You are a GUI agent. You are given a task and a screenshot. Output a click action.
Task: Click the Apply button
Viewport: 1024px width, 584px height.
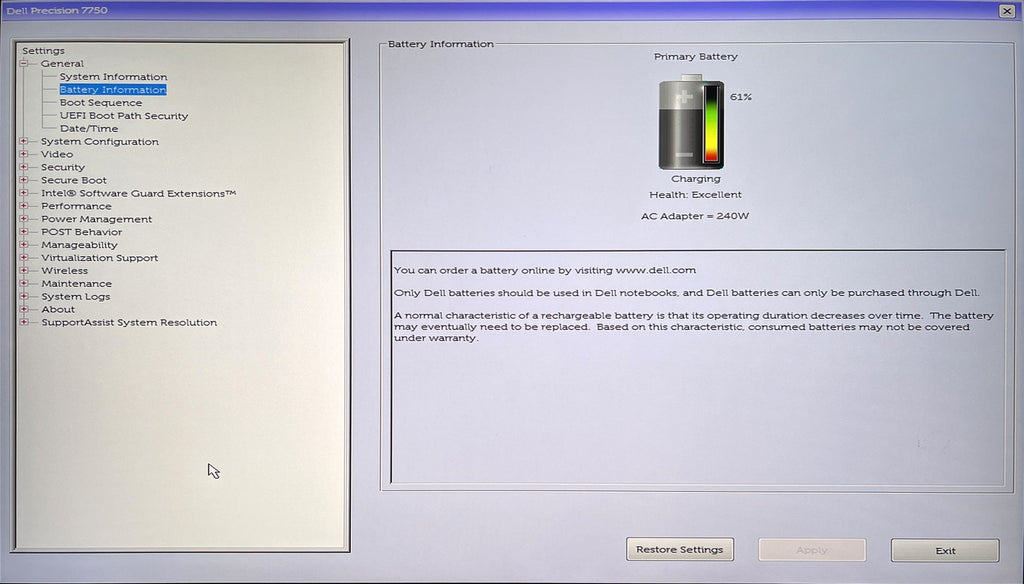(812, 550)
